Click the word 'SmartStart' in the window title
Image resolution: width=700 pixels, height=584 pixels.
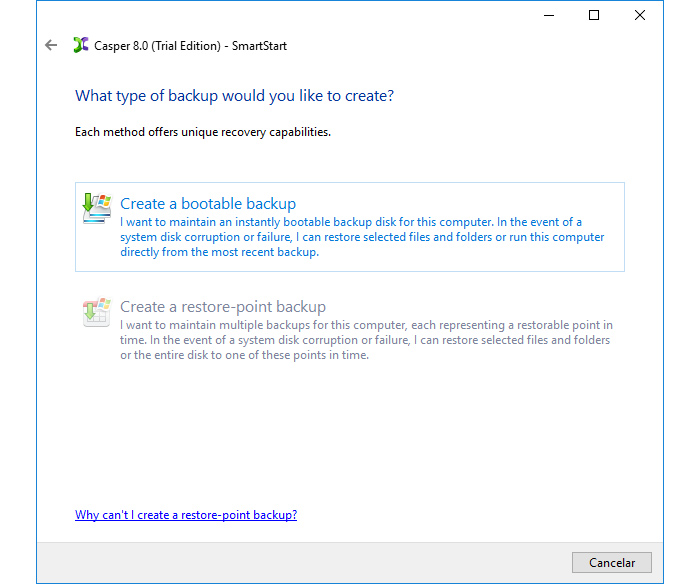pyautogui.click(x=259, y=45)
